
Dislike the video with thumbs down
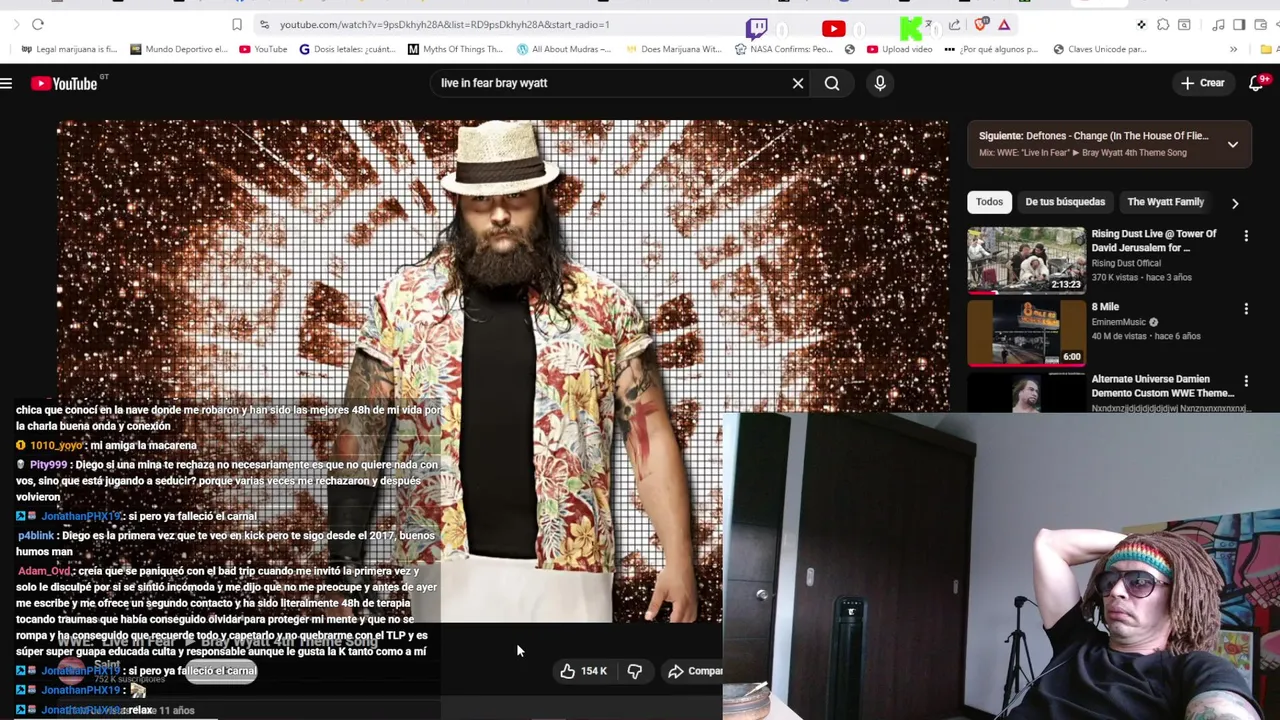click(x=635, y=671)
